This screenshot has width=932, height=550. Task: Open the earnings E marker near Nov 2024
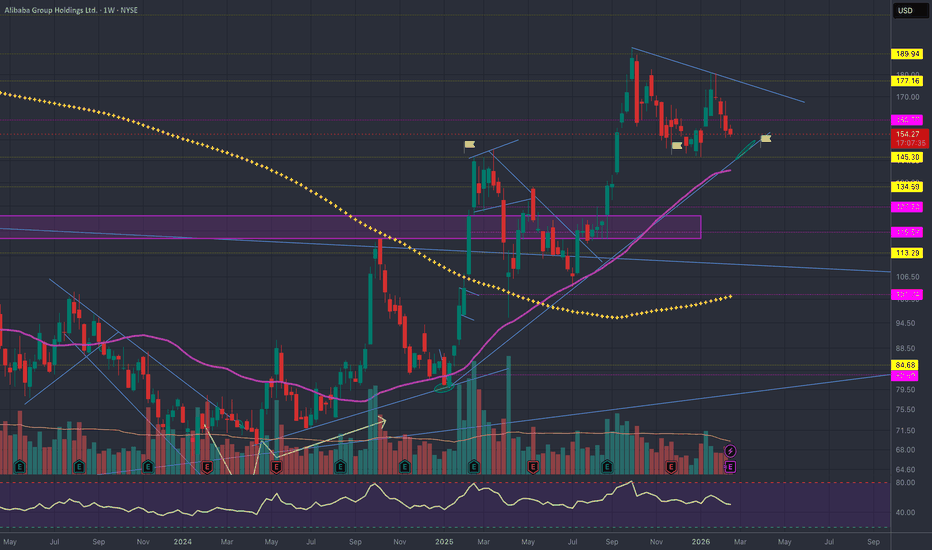tap(405, 466)
